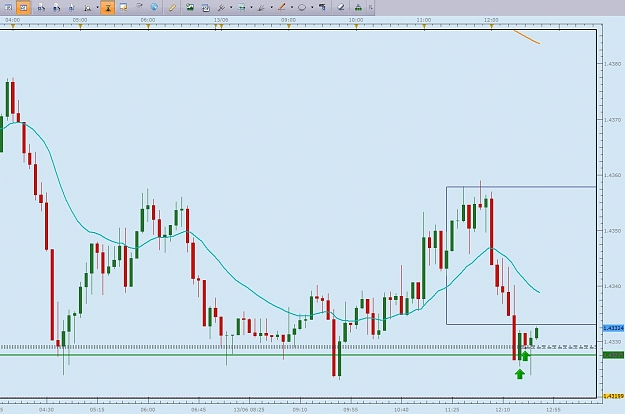Click the 06:45 bottom time label

[199, 409]
